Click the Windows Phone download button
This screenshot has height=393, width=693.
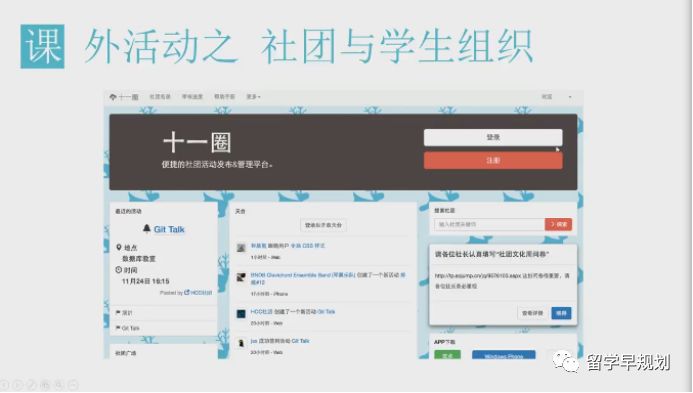504,355
